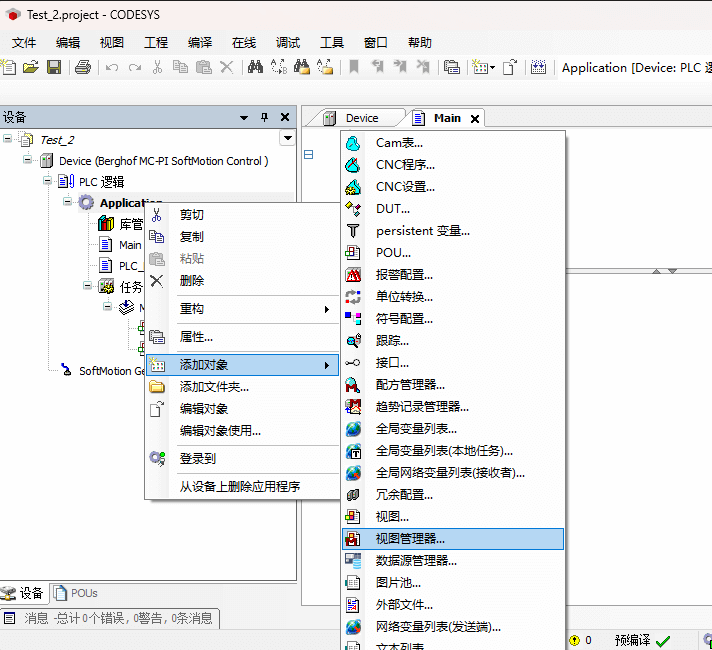Screen dimensions: 712x650
Task: Click the SoftMotion node icon in tree
Action: pyautogui.click(x=66, y=370)
